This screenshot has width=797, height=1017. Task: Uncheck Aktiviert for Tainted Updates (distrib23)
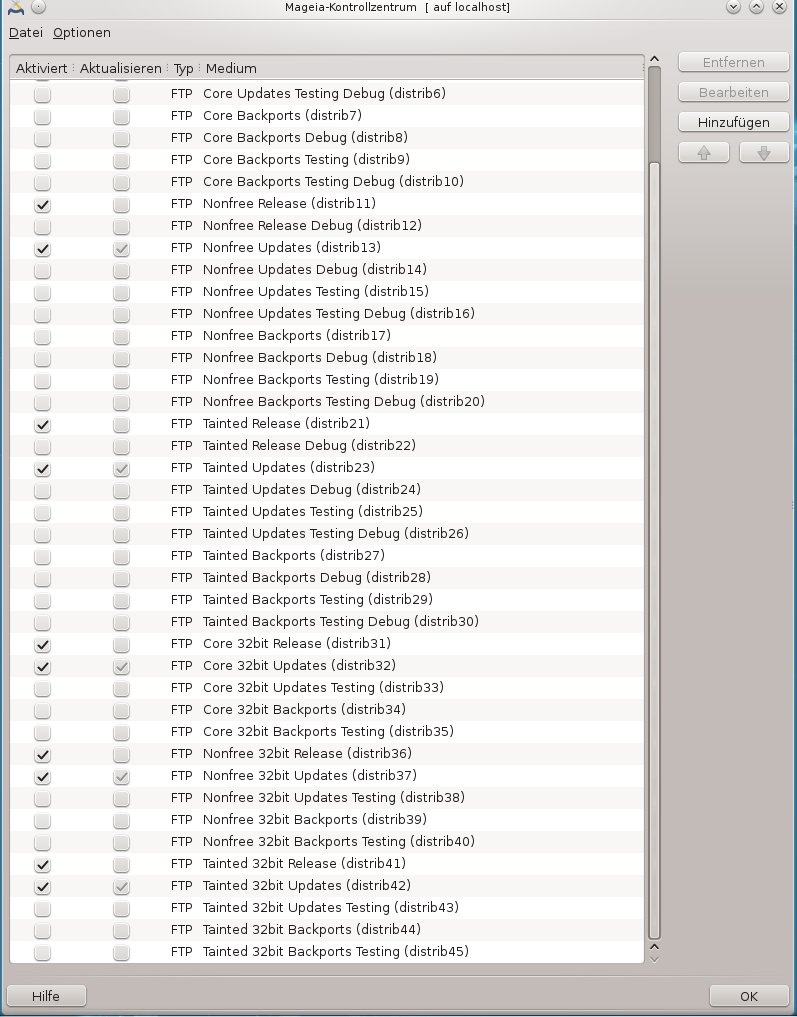tap(43, 468)
